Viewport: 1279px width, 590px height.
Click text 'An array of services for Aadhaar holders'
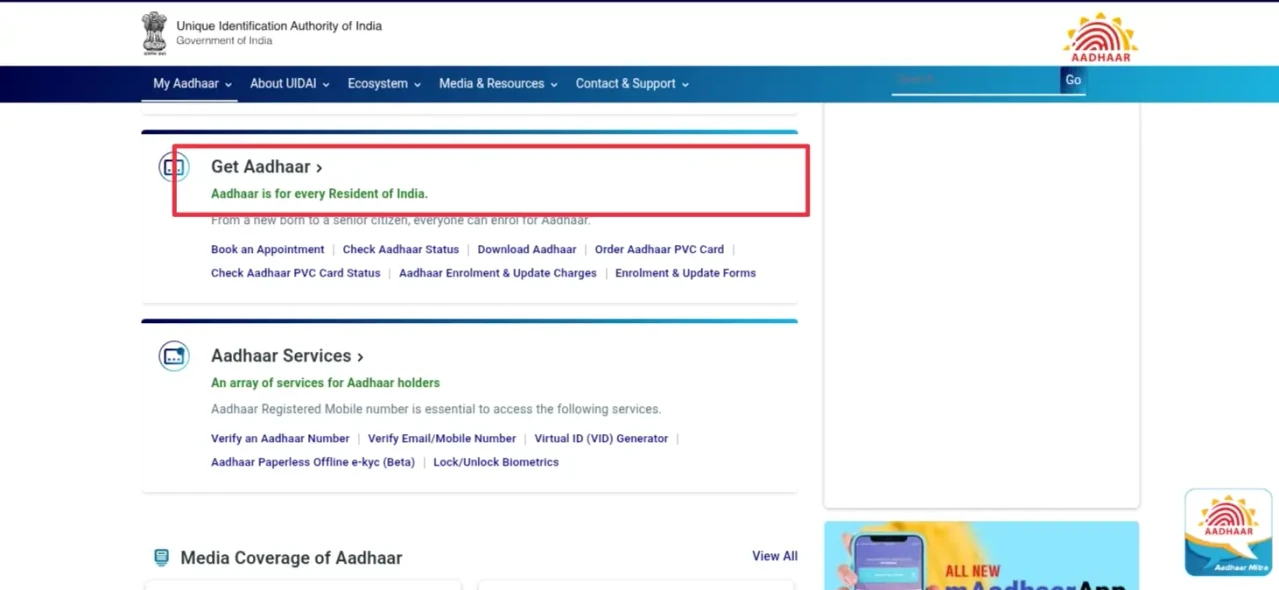coord(325,383)
